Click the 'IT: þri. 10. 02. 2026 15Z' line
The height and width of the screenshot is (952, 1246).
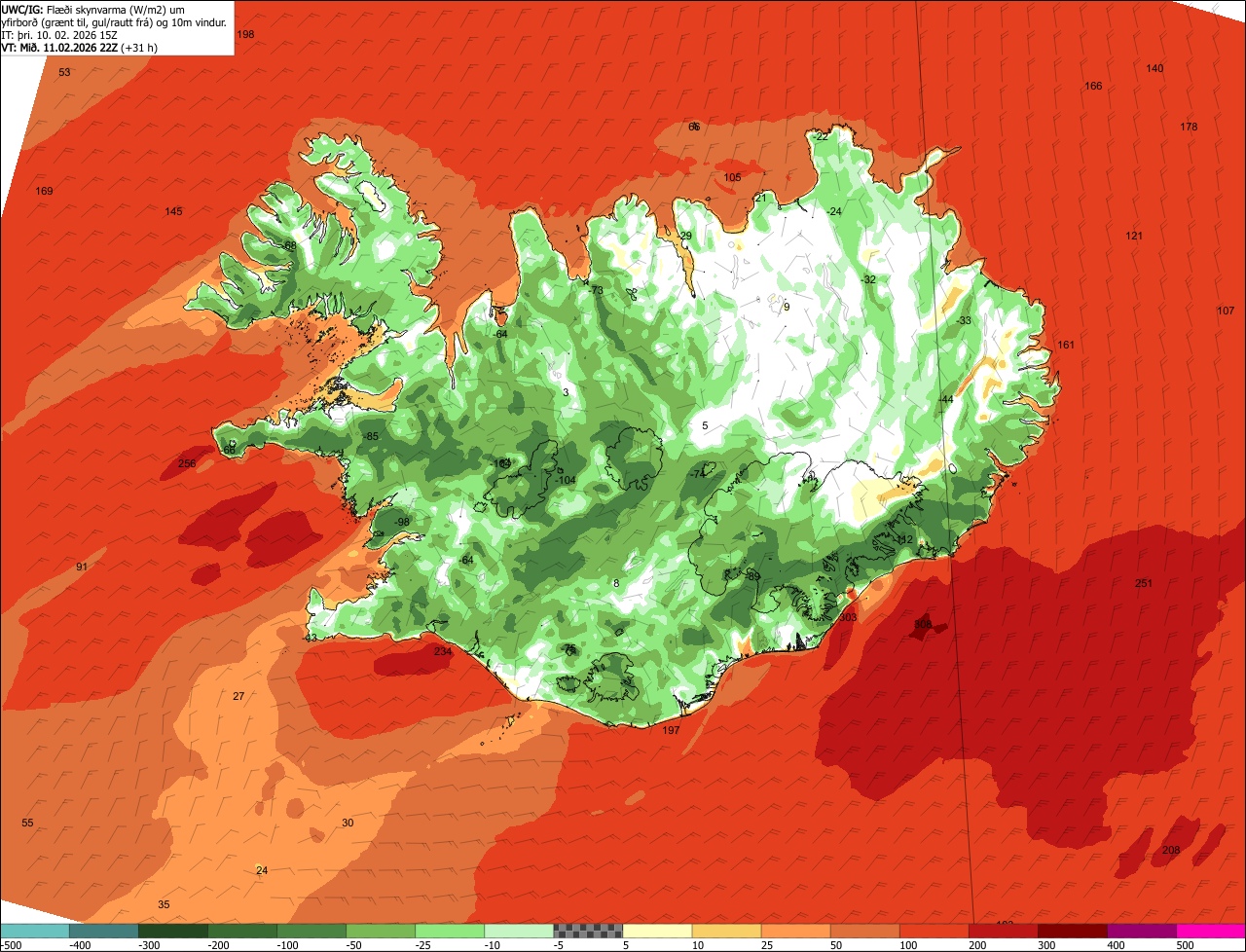[x=59, y=34]
